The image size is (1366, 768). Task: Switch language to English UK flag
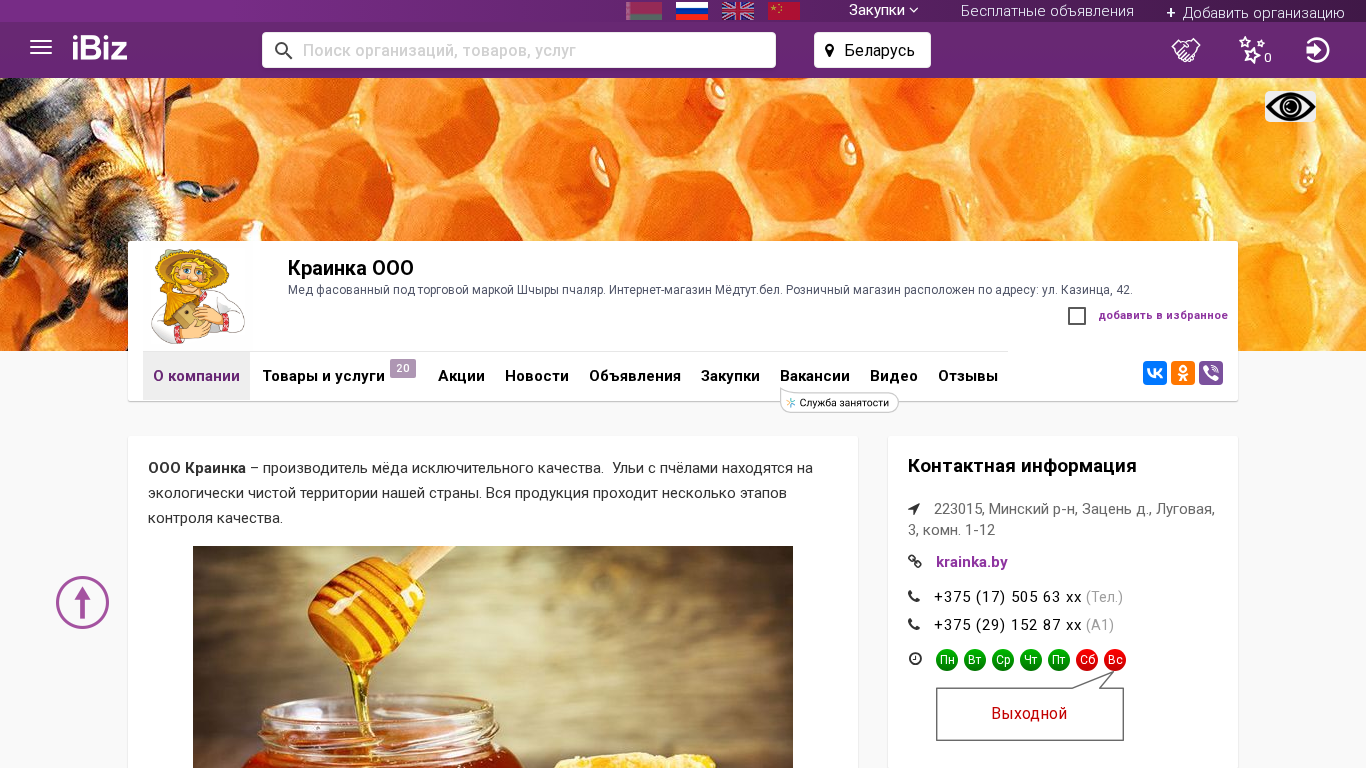pyautogui.click(x=738, y=11)
